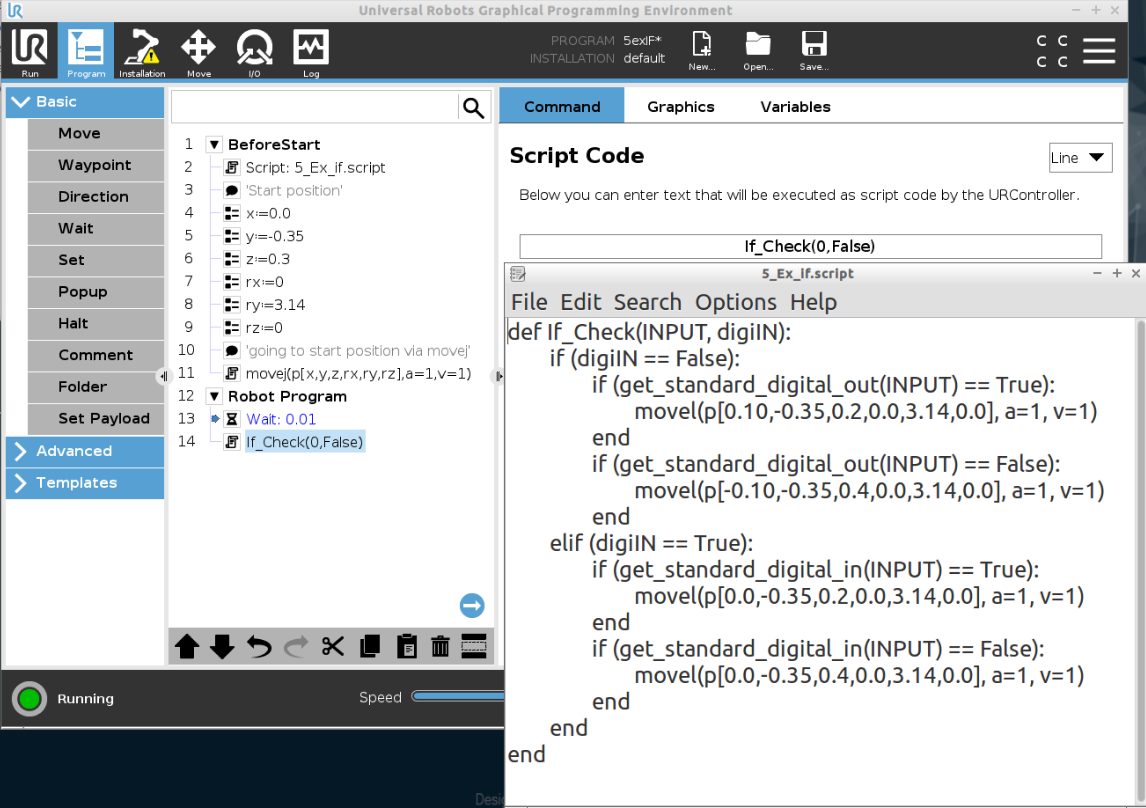The width and height of the screenshot is (1146, 808).
Task: Click the right splitter arrow handle
Action: coord(499,376)
